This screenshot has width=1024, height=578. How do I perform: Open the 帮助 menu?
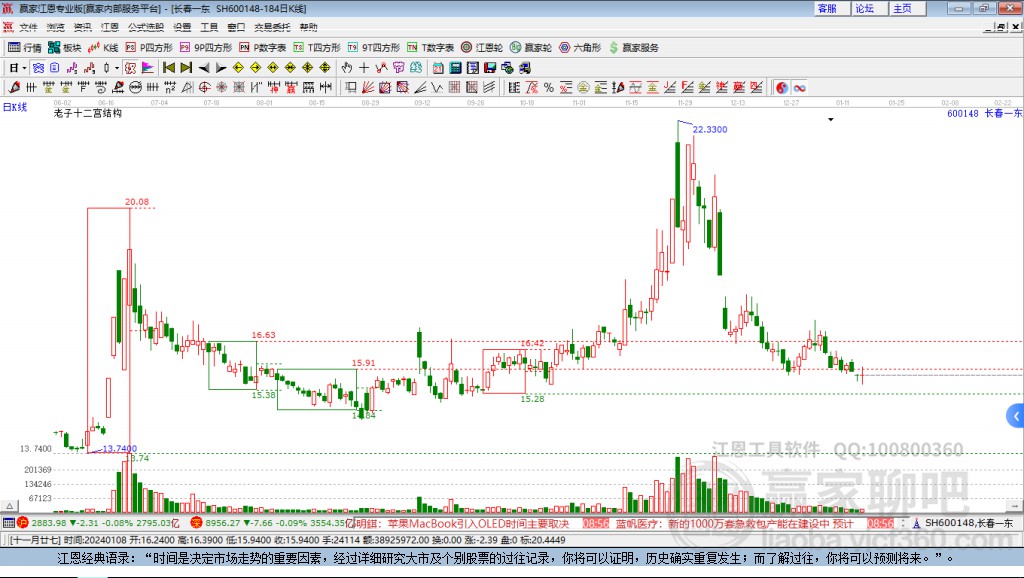pos(308,27)
